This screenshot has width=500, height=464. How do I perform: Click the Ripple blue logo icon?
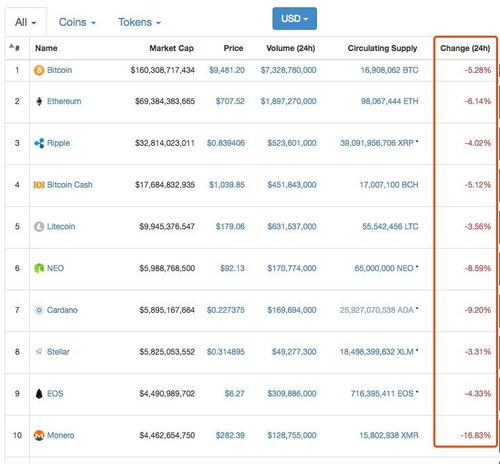point(39,143)
